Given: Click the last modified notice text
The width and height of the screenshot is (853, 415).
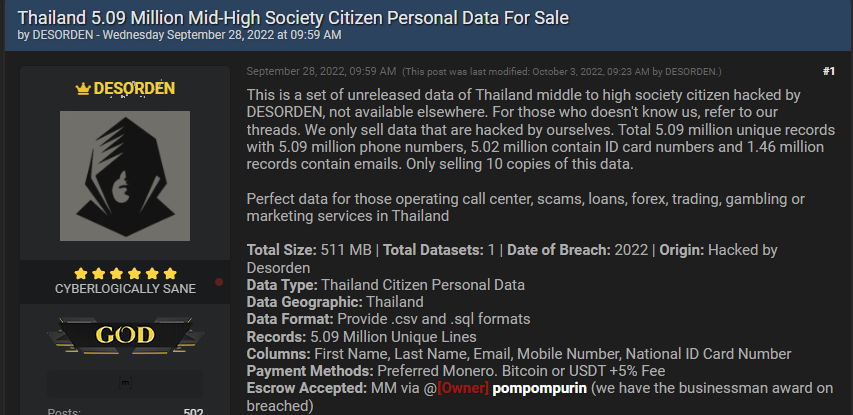Looking at the screenshot, I should point(561,72).
